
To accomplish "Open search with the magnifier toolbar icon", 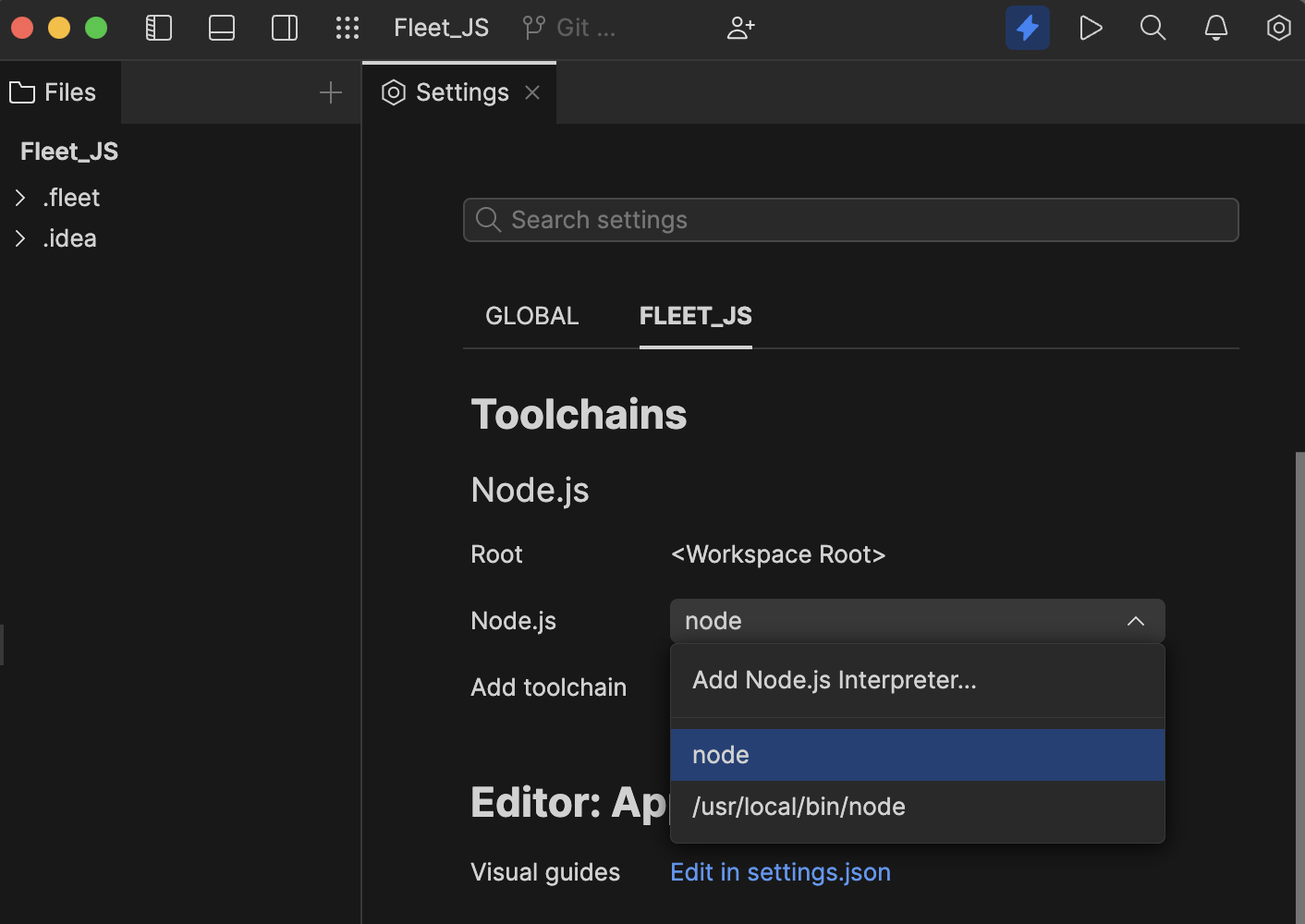I will (1153, 28).
